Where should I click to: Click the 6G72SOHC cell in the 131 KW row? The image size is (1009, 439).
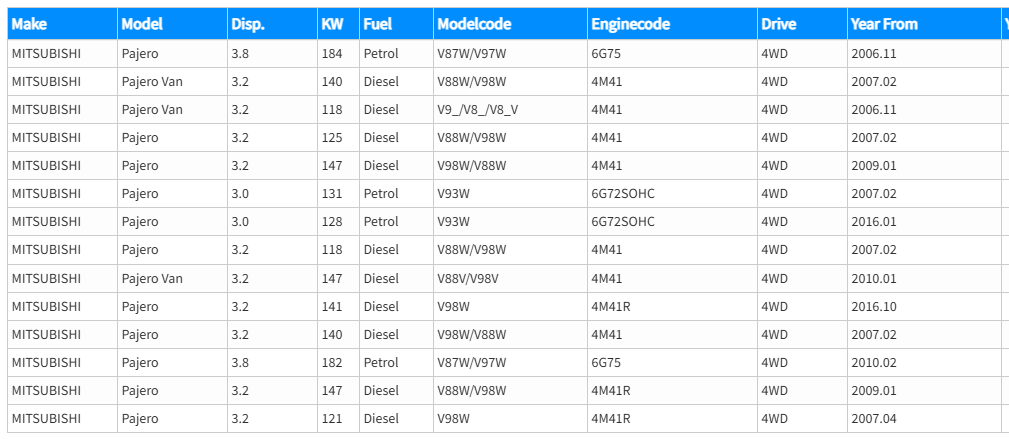tap(672, 194)
